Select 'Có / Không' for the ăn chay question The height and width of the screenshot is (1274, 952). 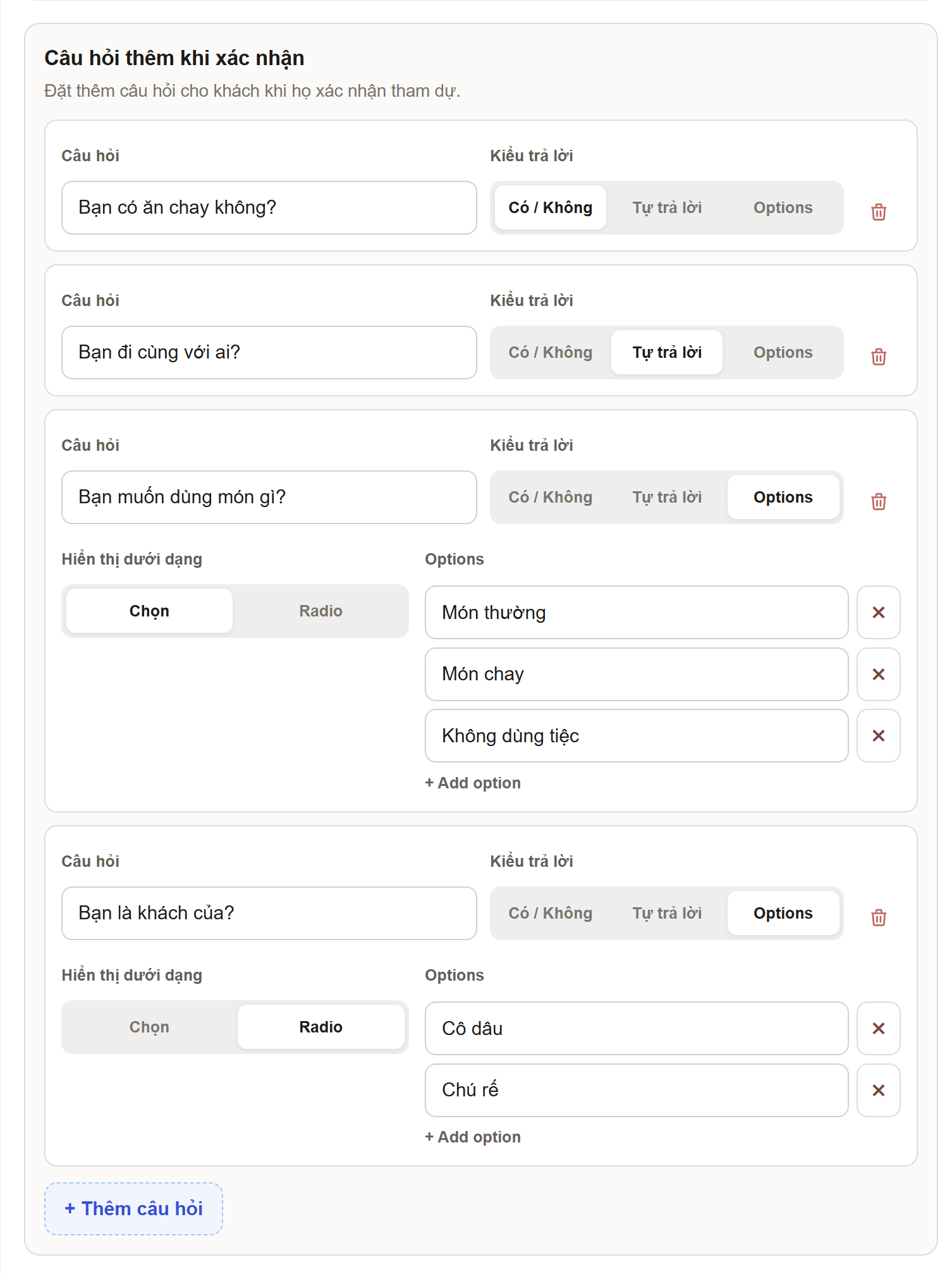[551, 207]
